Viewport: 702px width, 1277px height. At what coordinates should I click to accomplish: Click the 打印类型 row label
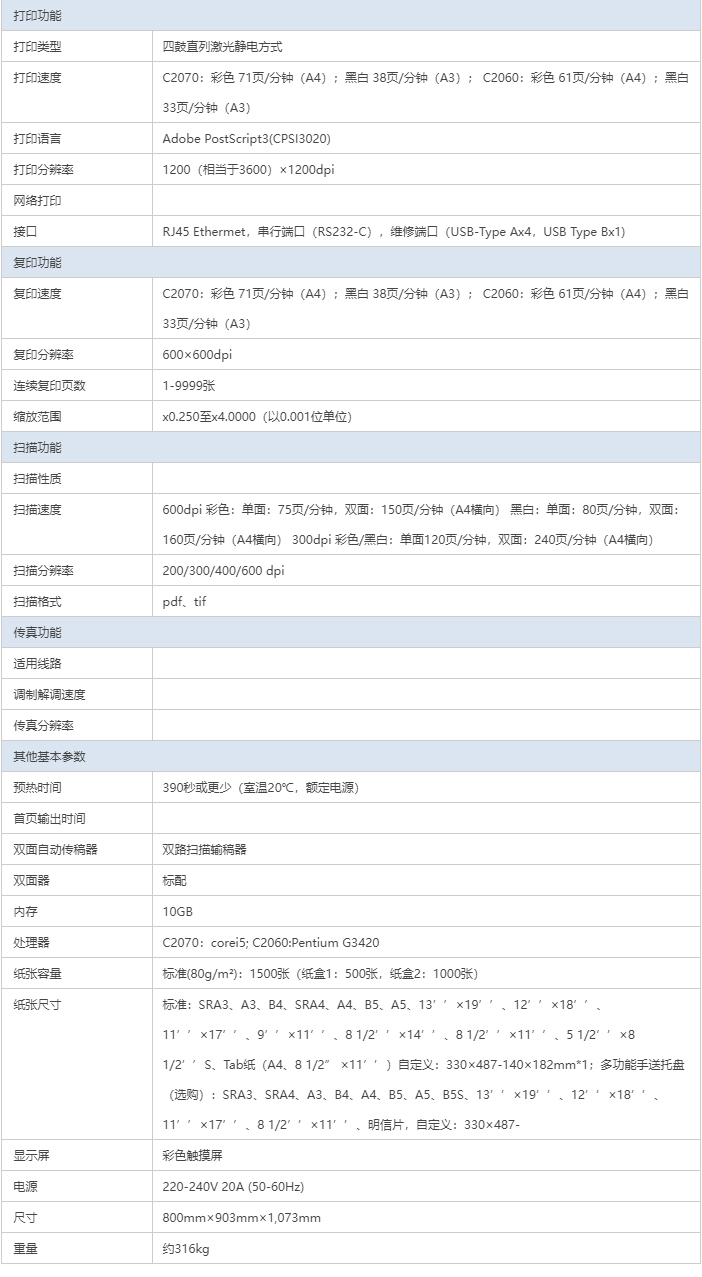tap(38, 46)
